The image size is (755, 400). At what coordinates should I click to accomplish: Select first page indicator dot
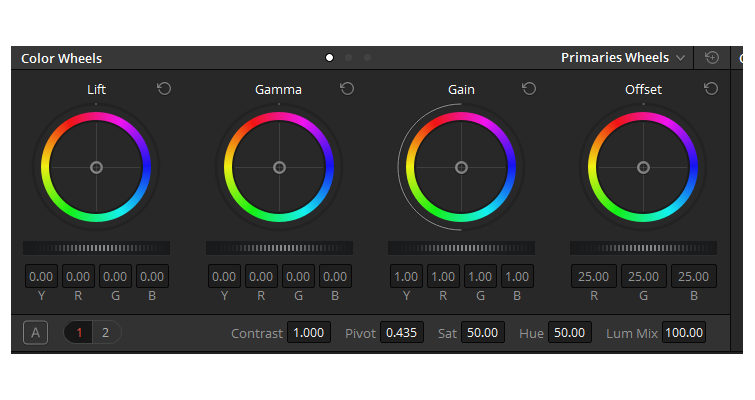click(329, 58)
